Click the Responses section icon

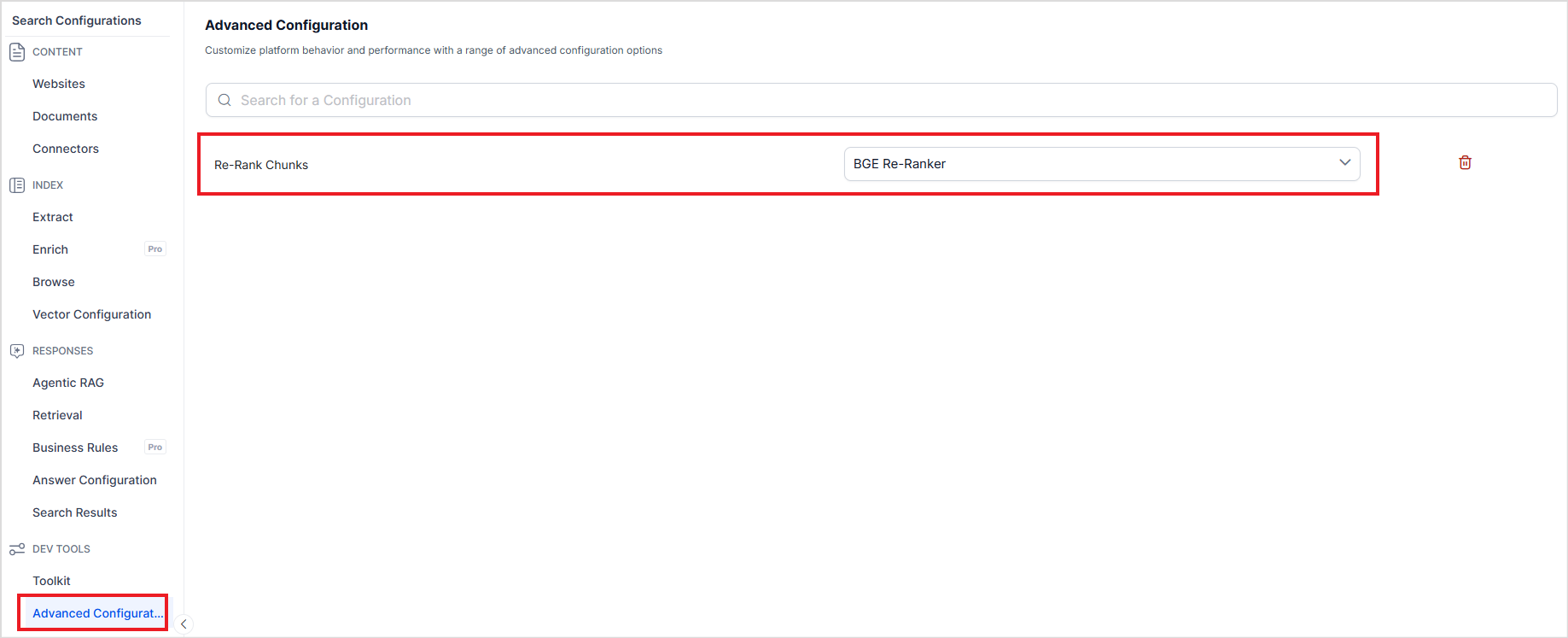click(x=16, y=351)
